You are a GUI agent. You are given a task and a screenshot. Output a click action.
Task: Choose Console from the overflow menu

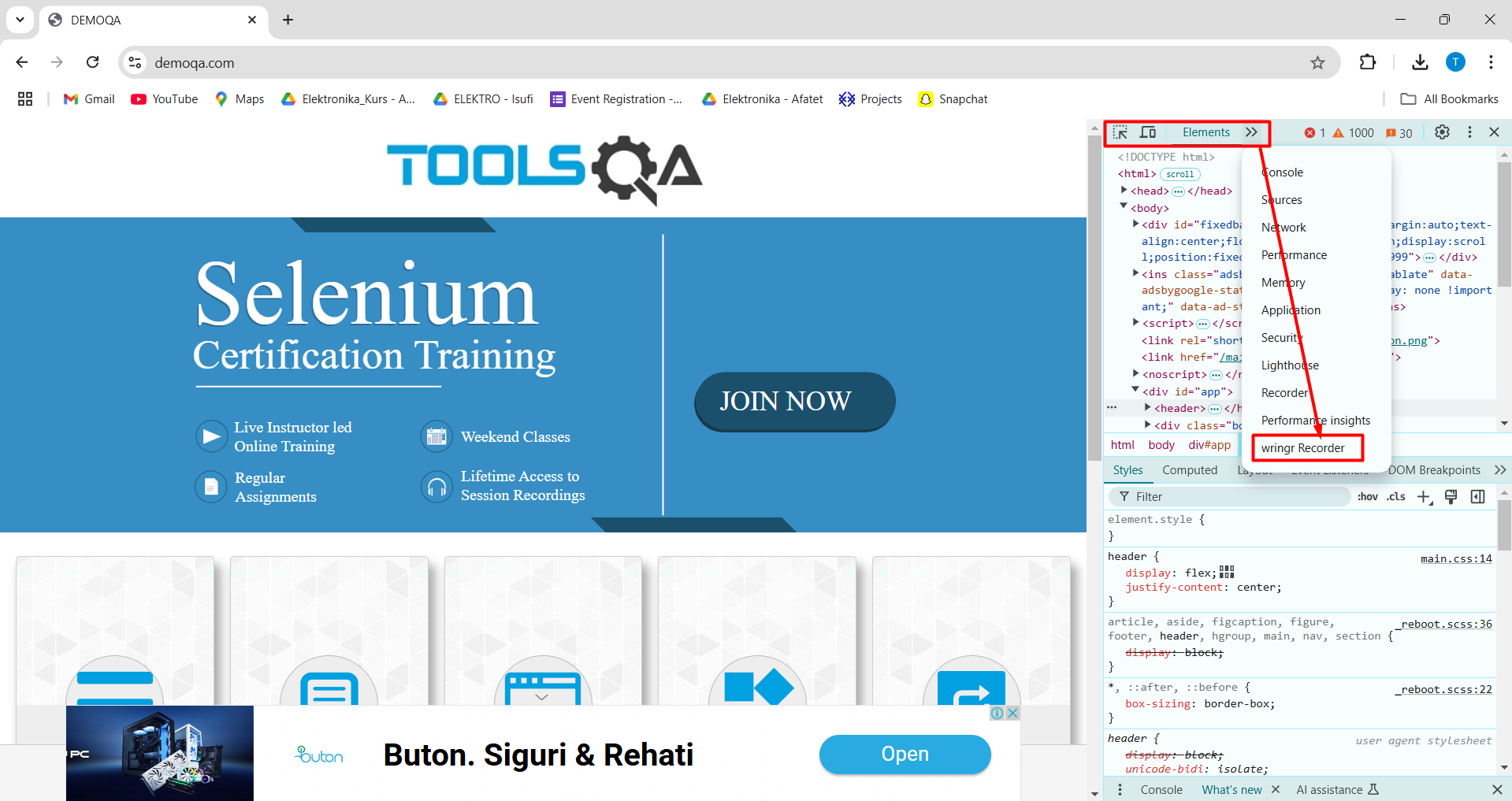pyautogui.click(x=1282, y=172)
